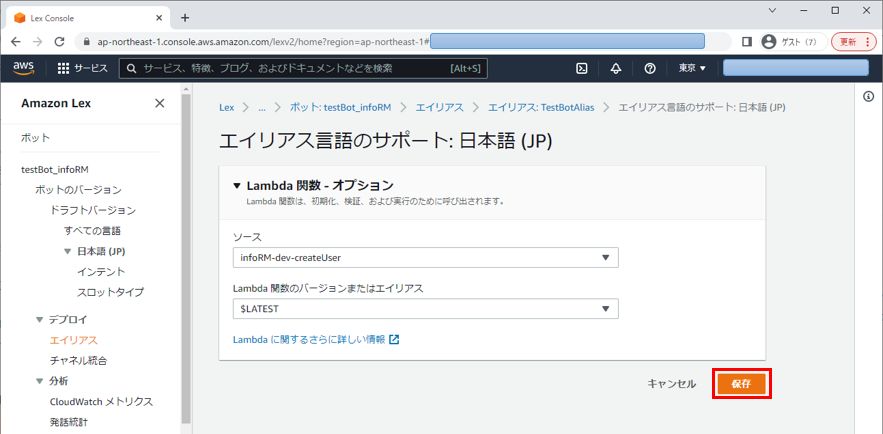The width and height of the screenshot is (883, 434).
Task: Open the エイリアス breadcrumb link
Action: click(440, 108)
